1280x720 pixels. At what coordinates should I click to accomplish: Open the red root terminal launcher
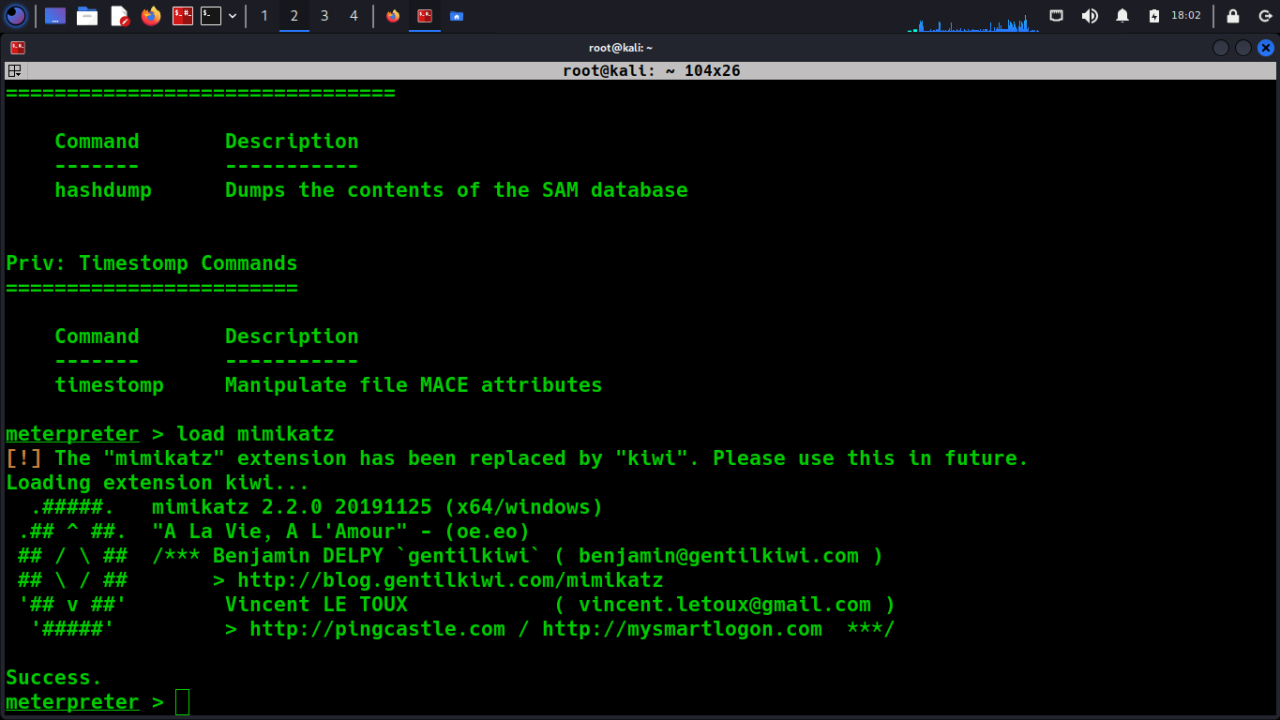[x=182, y=16]
